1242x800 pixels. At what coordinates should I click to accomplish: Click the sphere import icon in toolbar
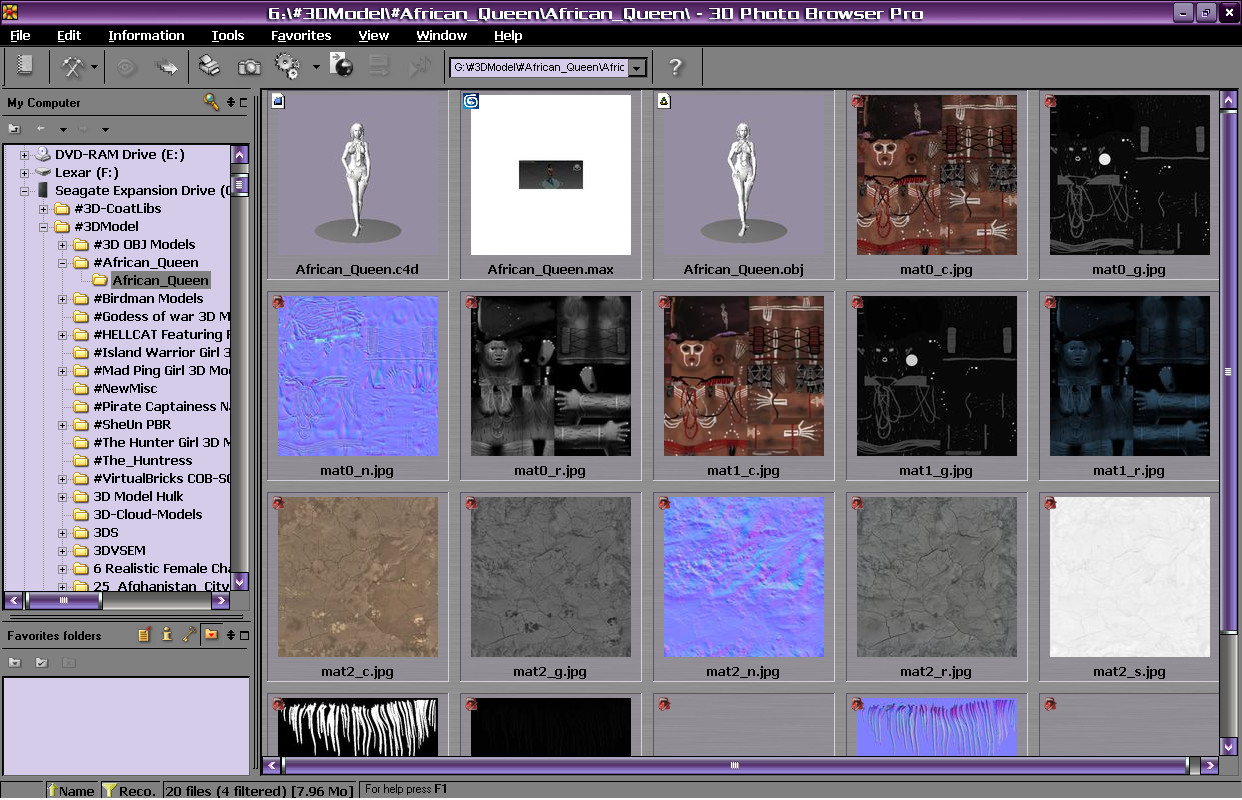pyautogui.click(x=341, y=66)
